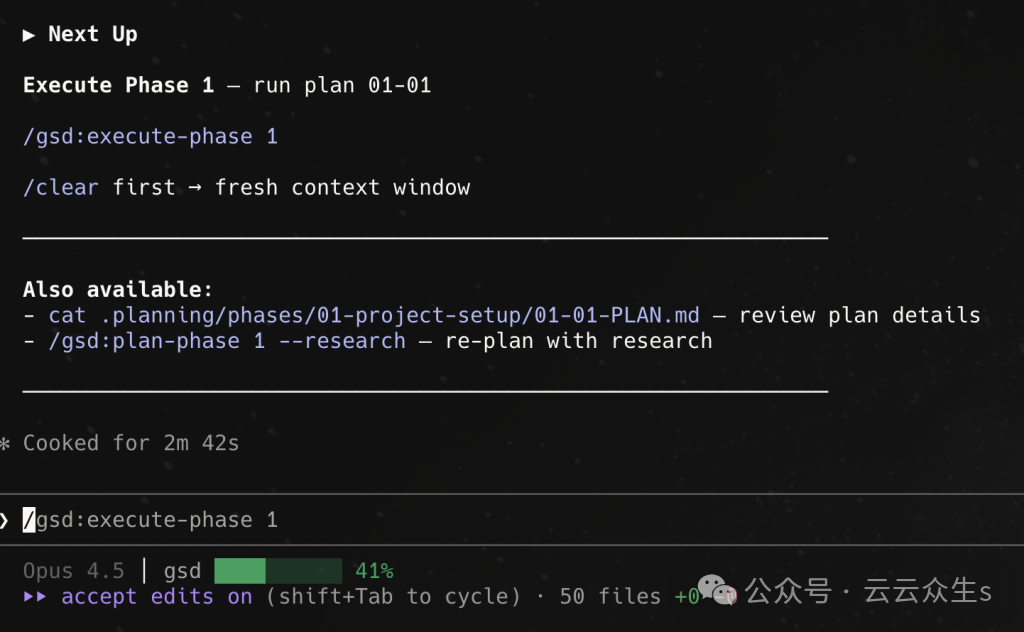
Task: Click 'Execute Phase 1' bold text
Action: (x=118, y=85)
